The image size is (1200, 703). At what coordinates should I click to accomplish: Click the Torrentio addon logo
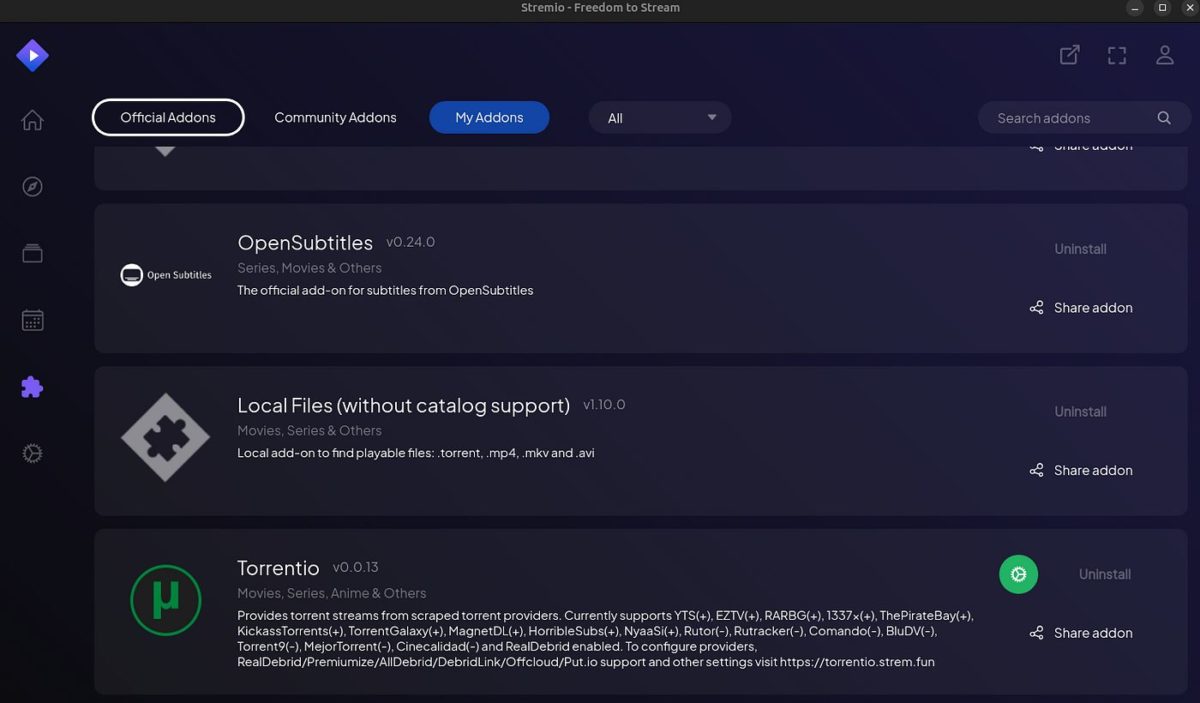(x=166, y=600)
